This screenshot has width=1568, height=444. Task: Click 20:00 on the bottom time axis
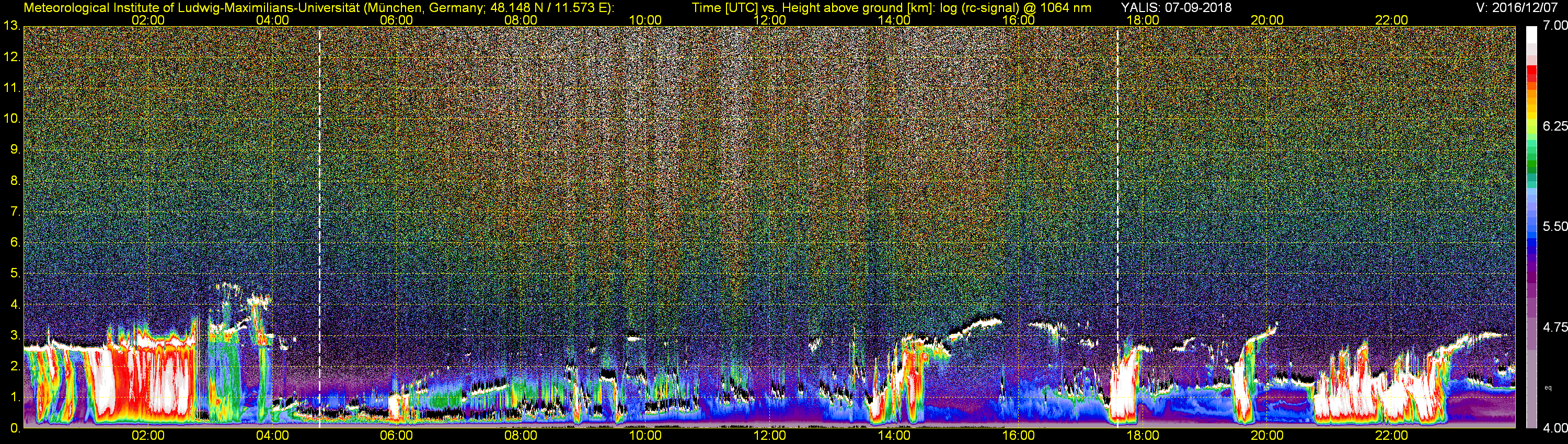tap(1267, 436)
